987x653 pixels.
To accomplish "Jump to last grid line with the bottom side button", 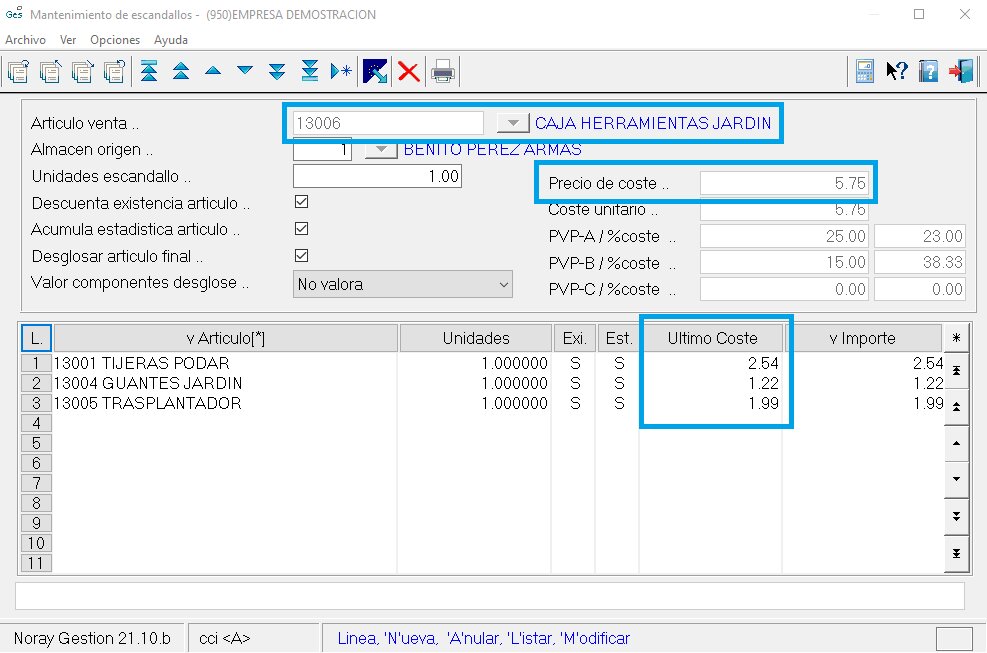I will 956,554.
